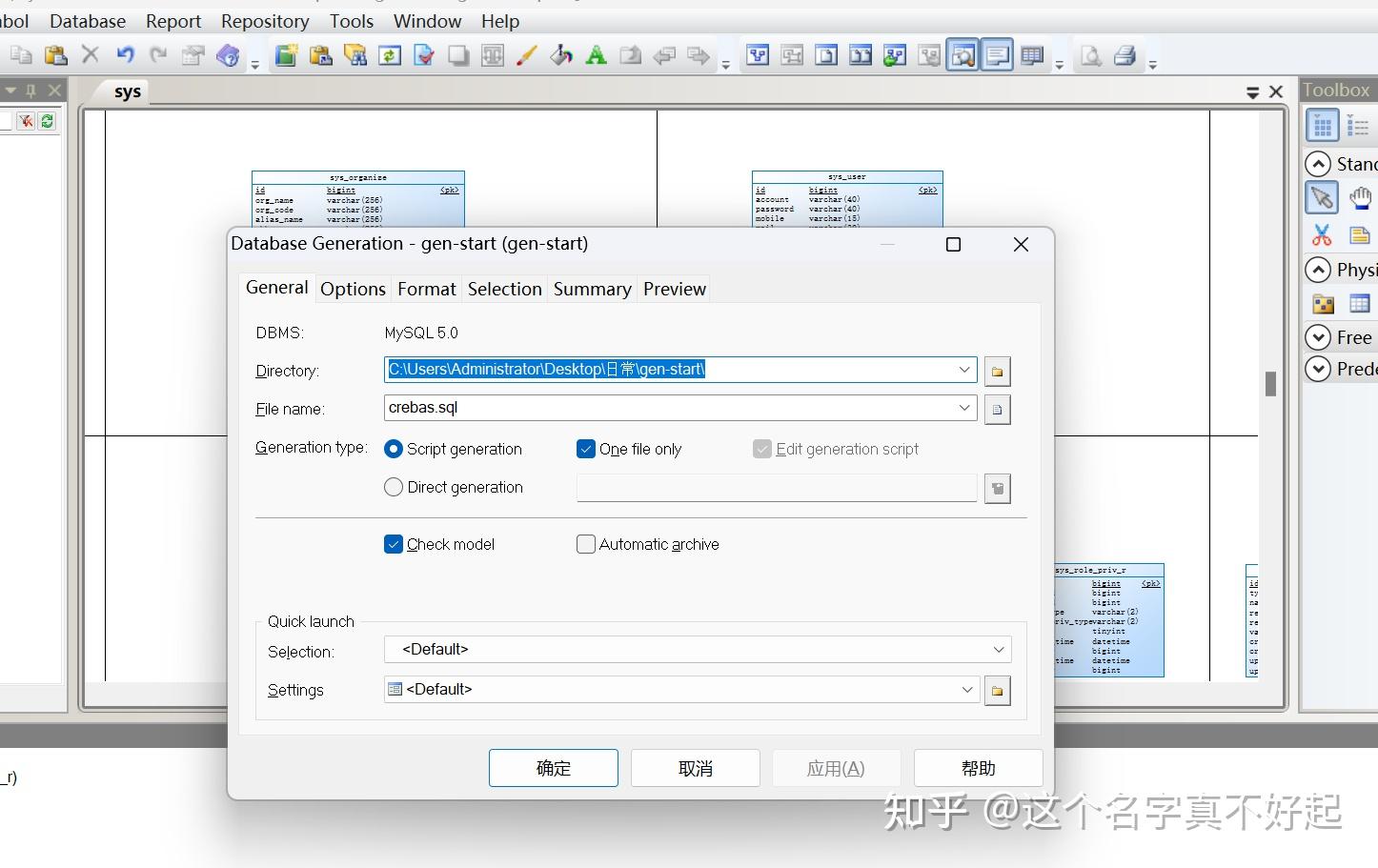Click the help book icon with question mark
The width and height of the screenshot is (1378, 868).
click(228, 55)
